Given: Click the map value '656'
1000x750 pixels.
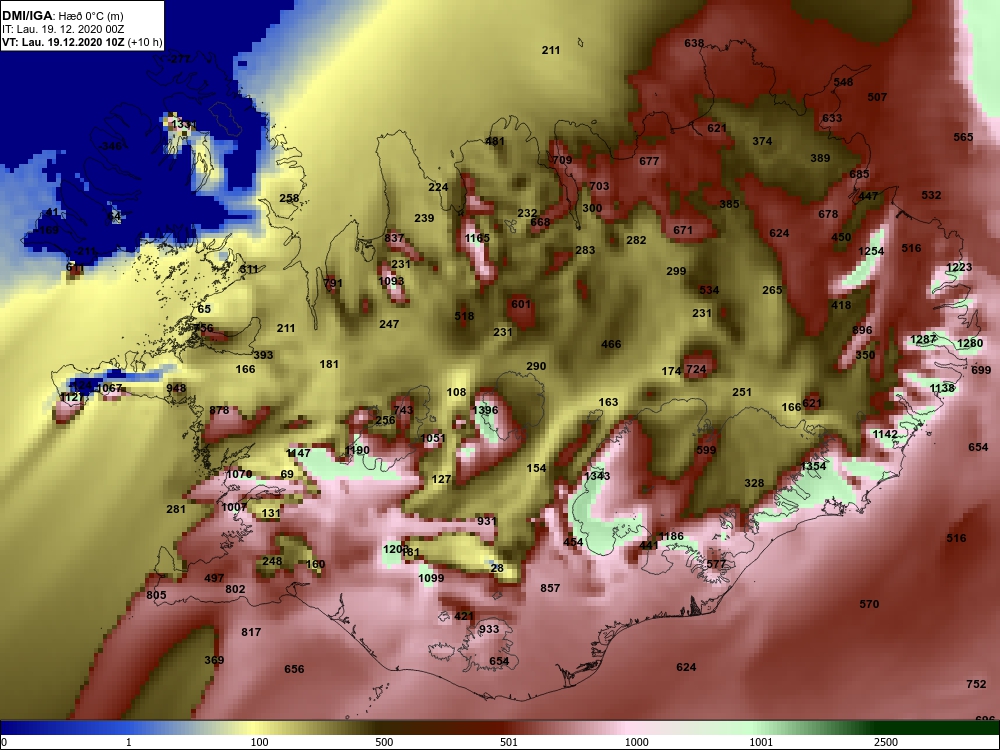Looking at the screenshot, I should tap(294, 669).
